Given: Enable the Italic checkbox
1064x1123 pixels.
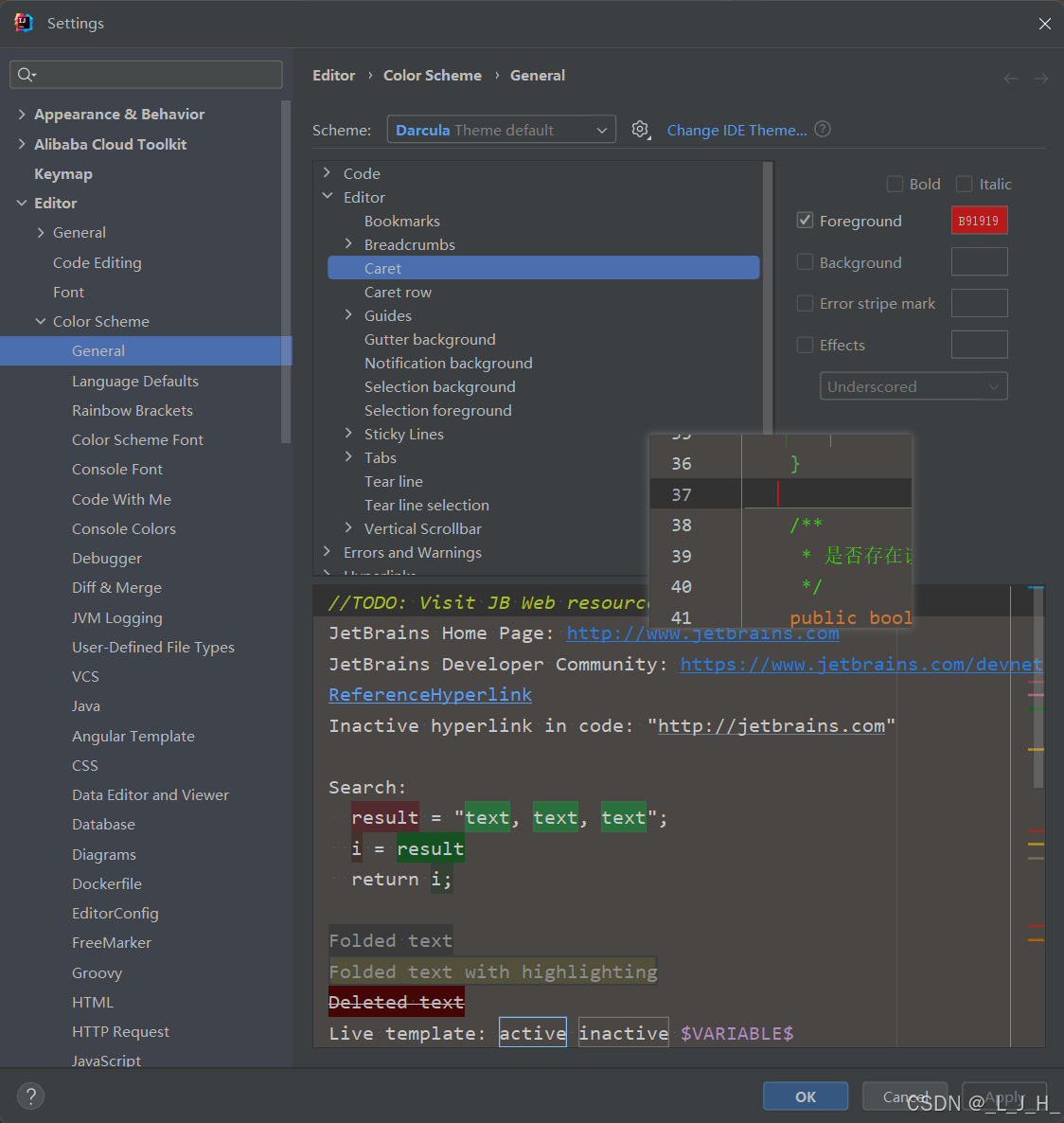Looking at the screenshot, I should pyautogui.click(x=964, y=184).
